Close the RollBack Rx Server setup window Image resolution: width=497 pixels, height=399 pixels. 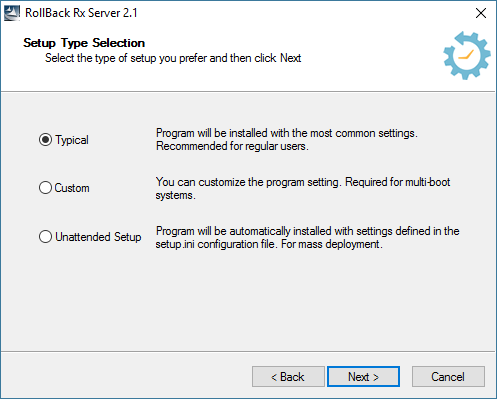[481, 13]
